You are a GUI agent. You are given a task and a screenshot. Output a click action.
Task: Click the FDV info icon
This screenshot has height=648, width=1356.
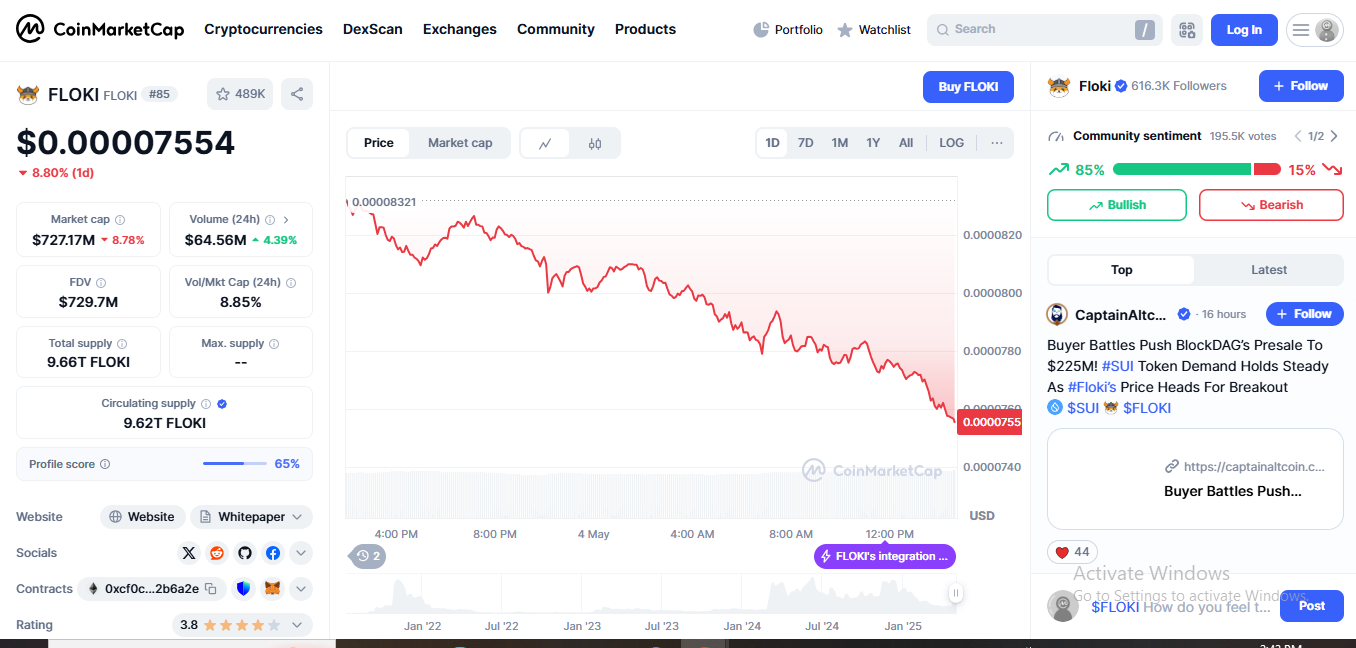[101, 283]
